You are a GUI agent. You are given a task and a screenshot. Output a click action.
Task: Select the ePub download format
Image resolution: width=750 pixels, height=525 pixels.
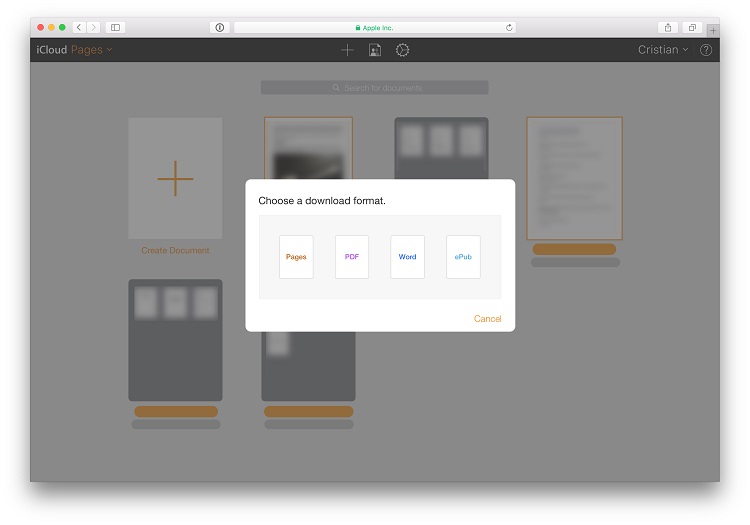click(463, 257)
